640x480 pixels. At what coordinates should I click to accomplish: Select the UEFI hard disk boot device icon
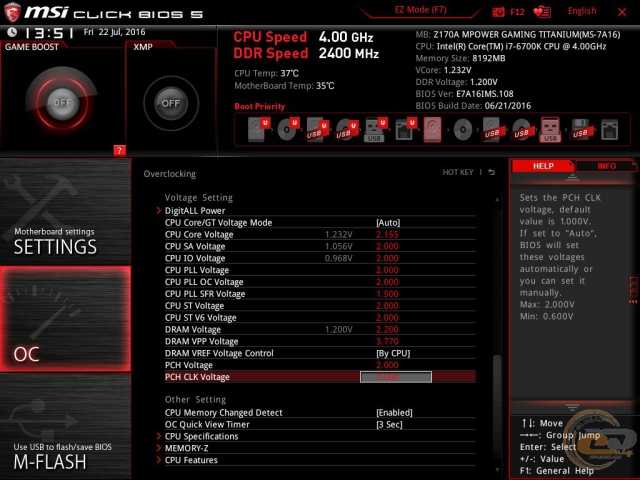tap(259, 129)
